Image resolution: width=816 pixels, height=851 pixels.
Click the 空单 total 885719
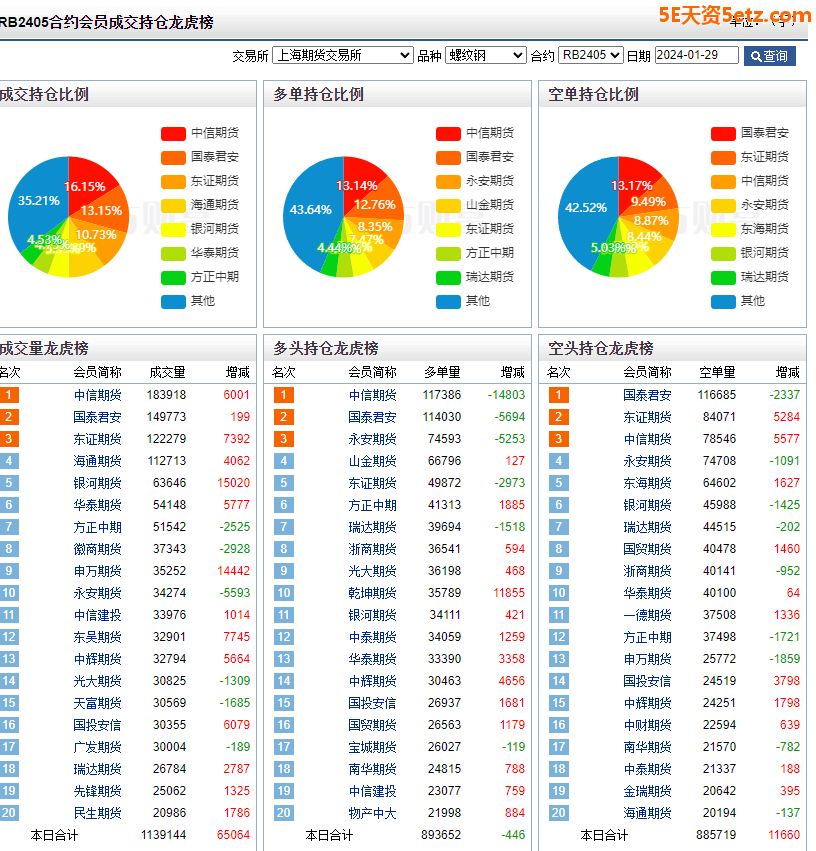716,835
